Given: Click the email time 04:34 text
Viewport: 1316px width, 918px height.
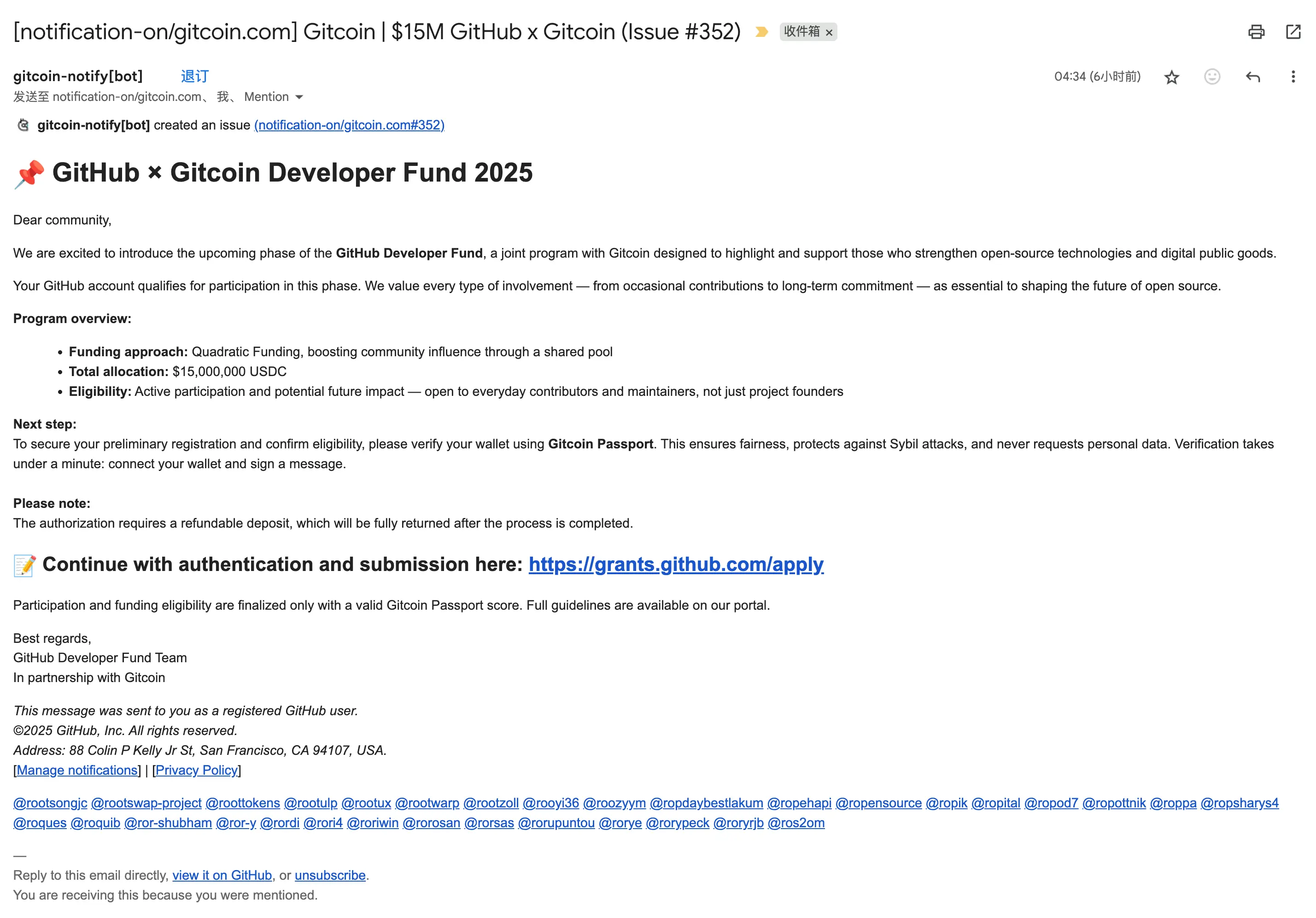Looking at the screenshot, I should pyautogui.click(x=1097, y=76).
